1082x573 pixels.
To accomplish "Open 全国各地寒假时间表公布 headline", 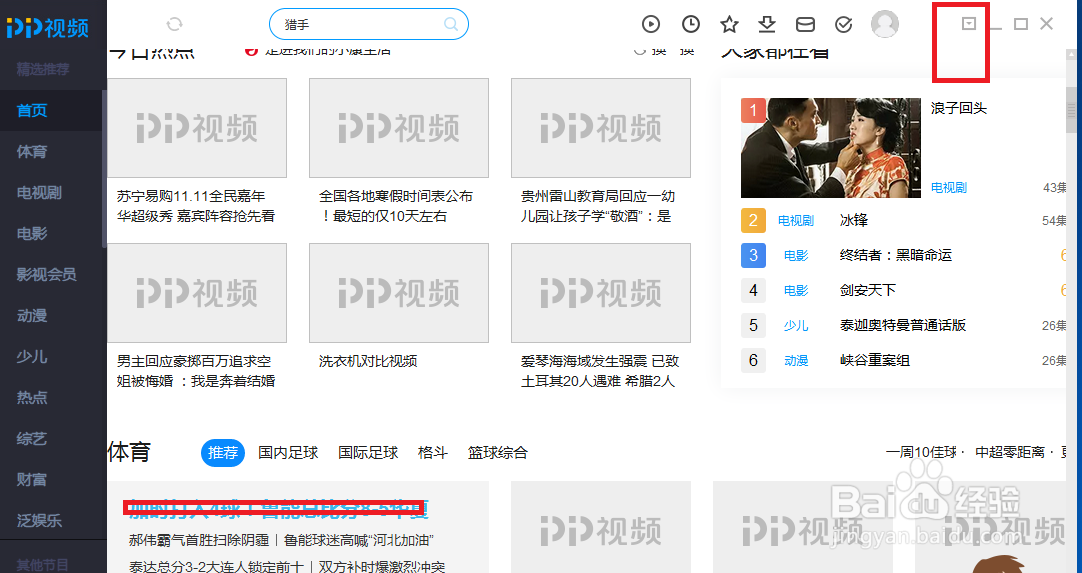I will 396,206.
